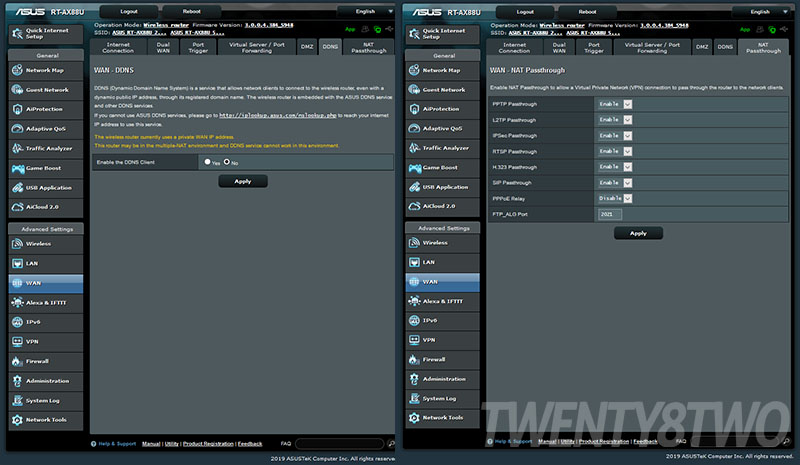Open Quick Internet Setup in right window
The height and width of the screenshot is (465, 800).
[442, 34]
